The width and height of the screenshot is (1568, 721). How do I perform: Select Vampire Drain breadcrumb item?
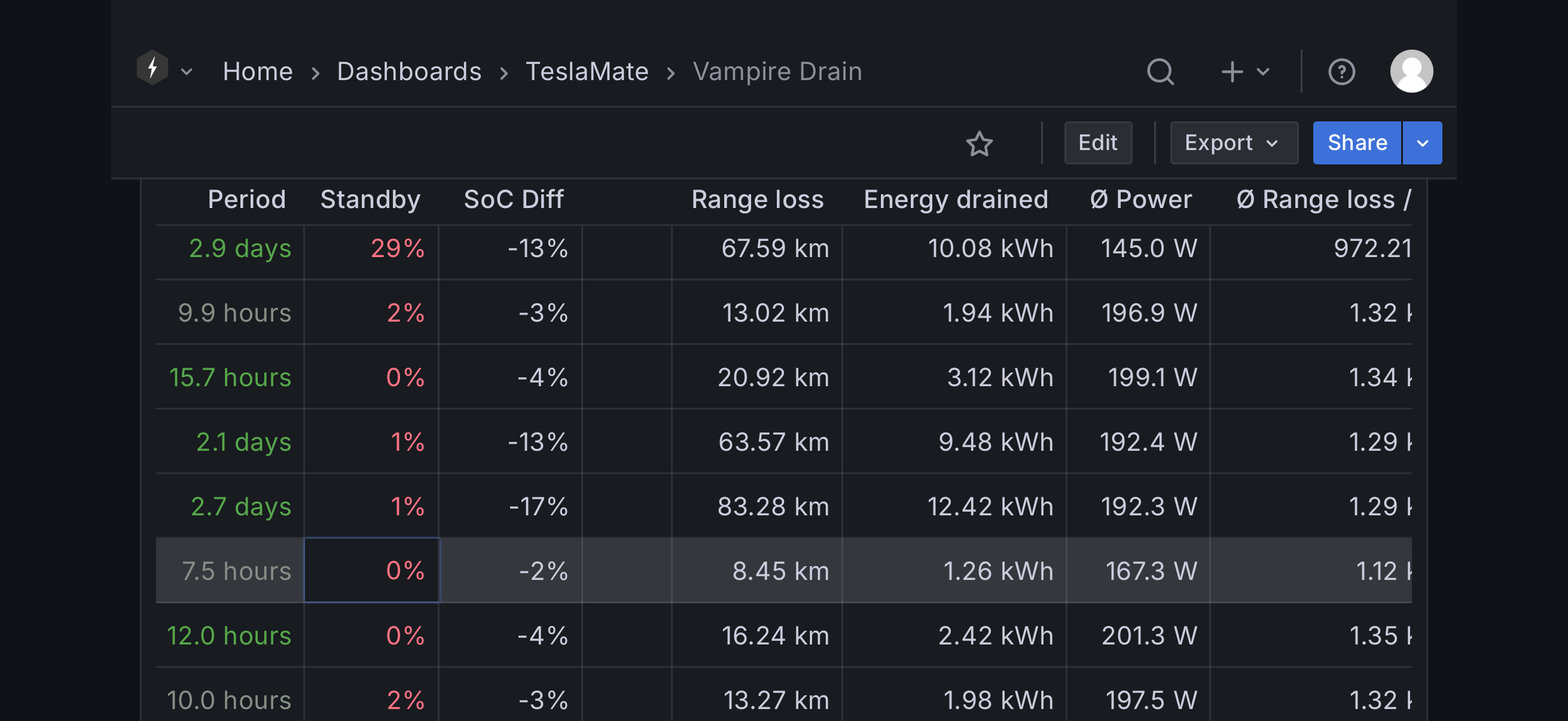pyautogui.click(x=777, y=72)
